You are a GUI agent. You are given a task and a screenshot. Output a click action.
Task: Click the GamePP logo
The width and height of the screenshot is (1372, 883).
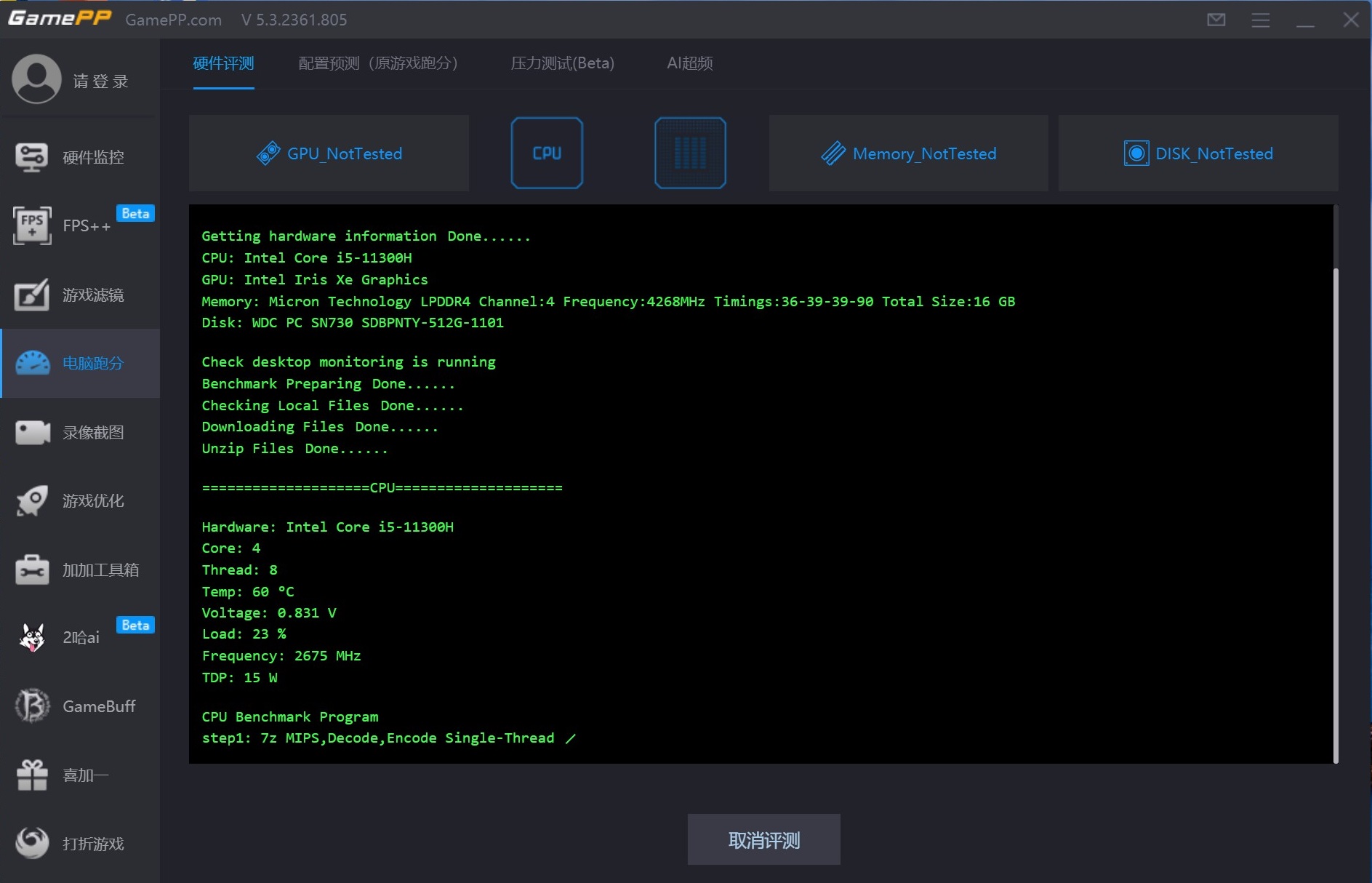(60, 18)
